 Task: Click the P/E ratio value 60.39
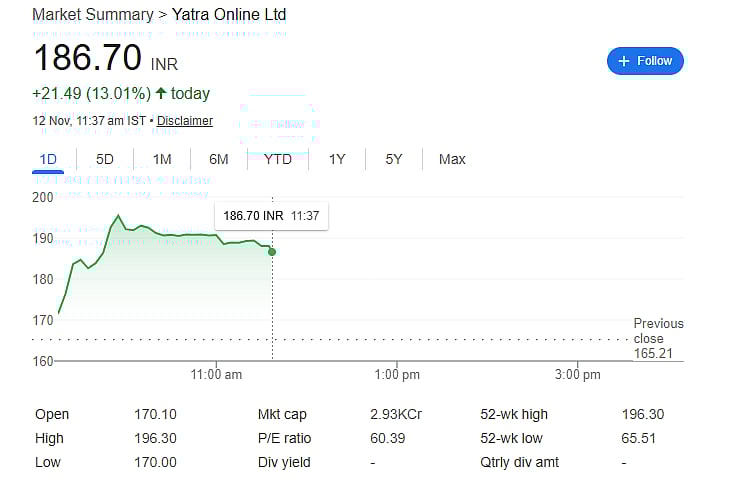point(388,438)
